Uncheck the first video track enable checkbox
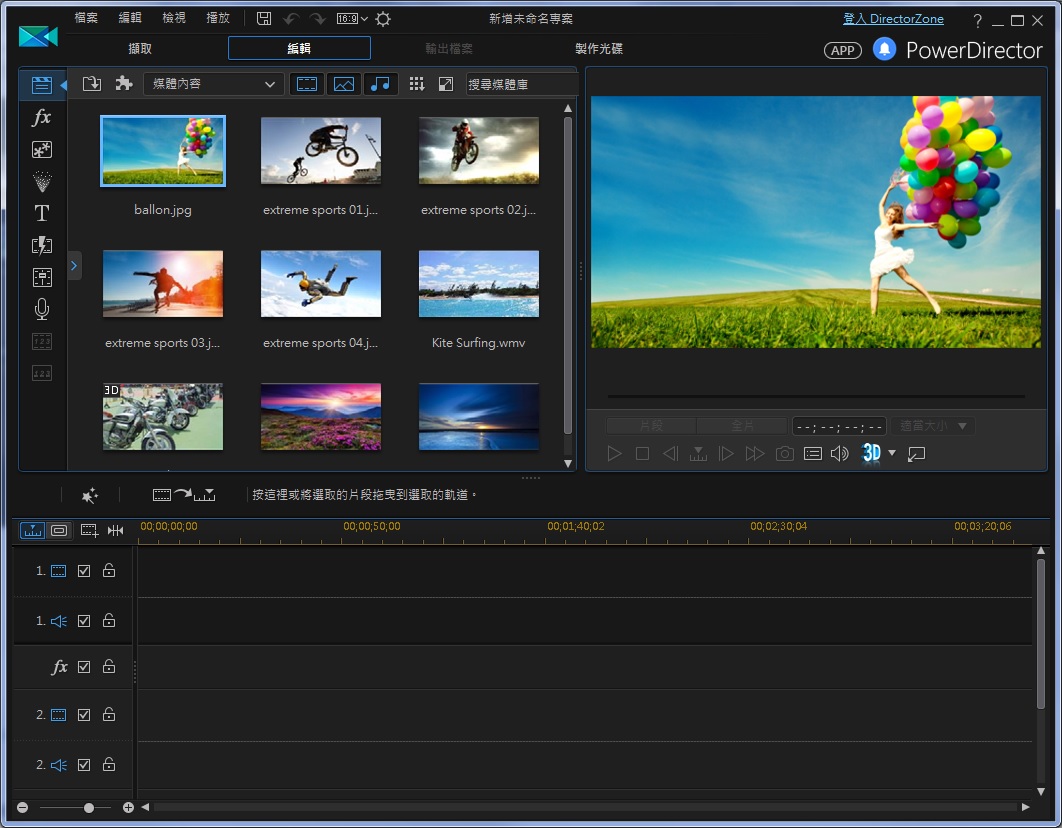This screenshot has width=1062, height=828. tap(85, 570)
